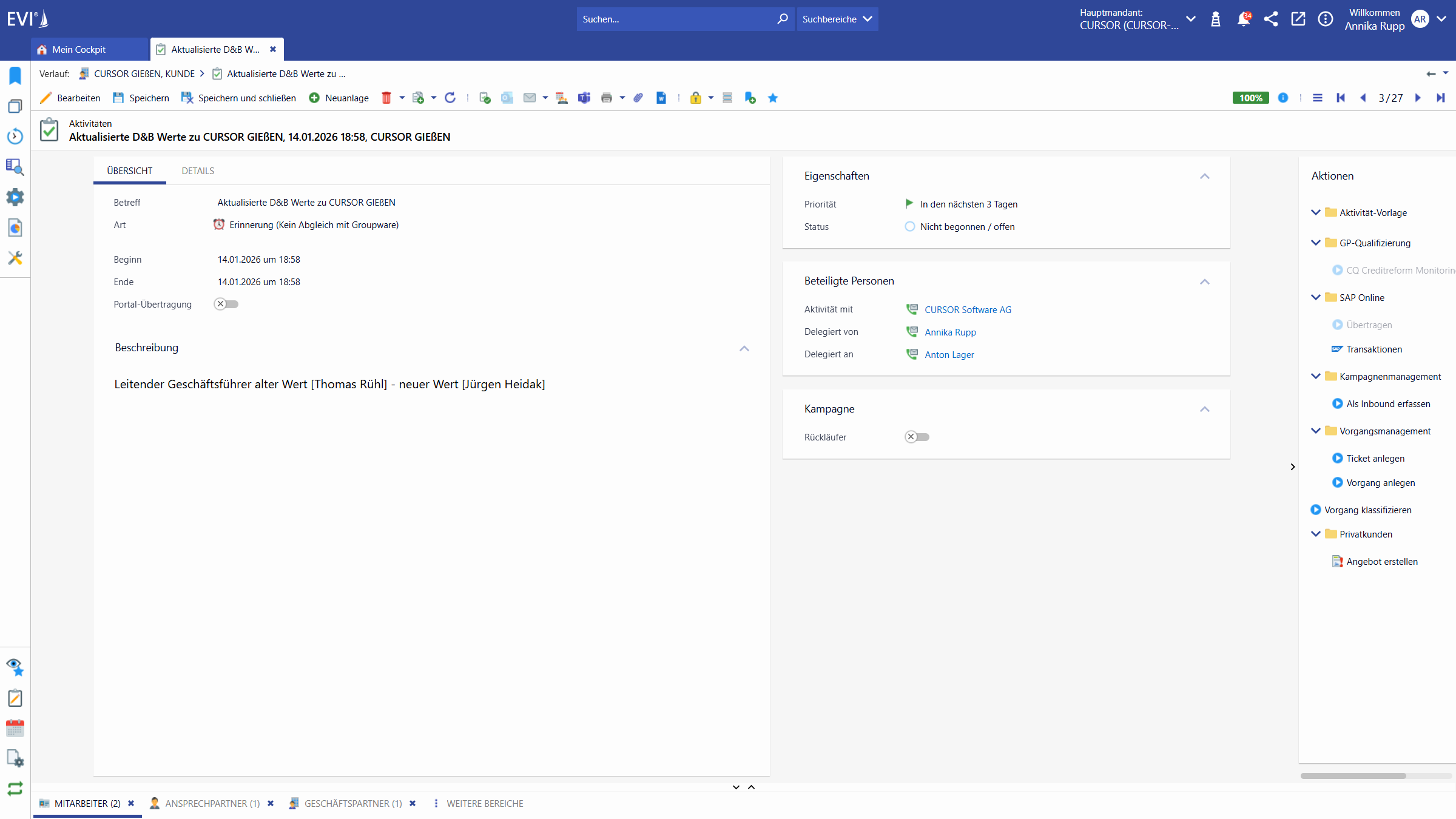Expand the SAP Online folder
The image size is (1456, 819).
[1315, 297]
